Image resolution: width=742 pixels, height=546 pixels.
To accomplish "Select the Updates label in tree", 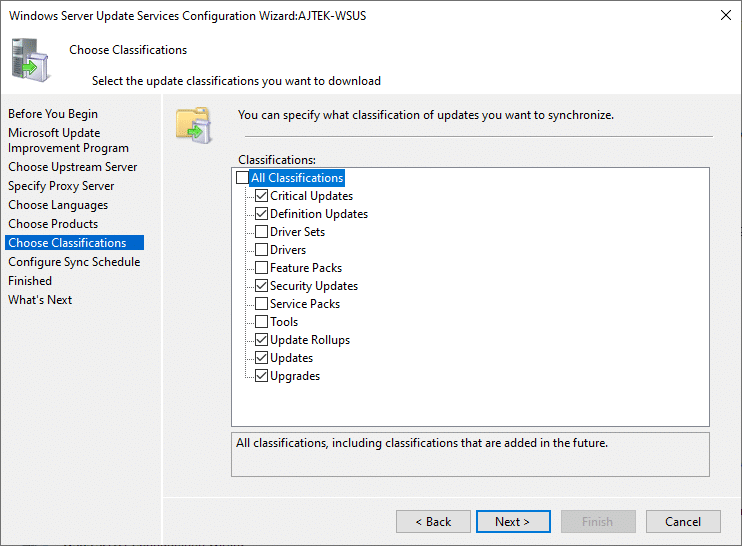I will click(292, 357).
